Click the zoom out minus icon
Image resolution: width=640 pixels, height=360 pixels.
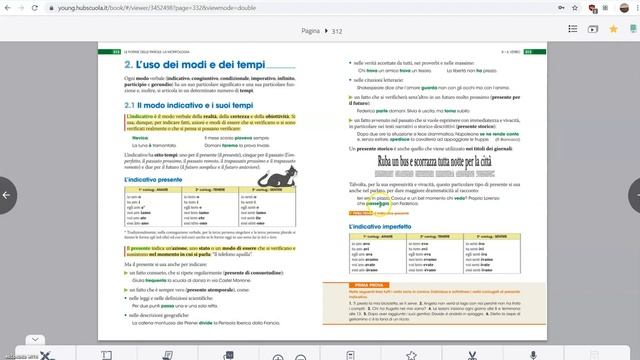pyautogui.click(x=301, y=357)
